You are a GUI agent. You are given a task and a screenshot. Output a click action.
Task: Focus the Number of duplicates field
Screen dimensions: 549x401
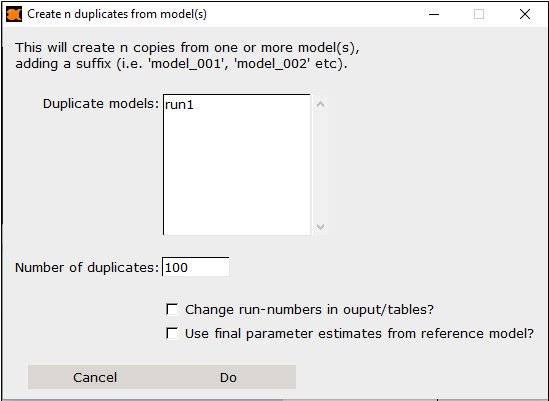[196, 267]
